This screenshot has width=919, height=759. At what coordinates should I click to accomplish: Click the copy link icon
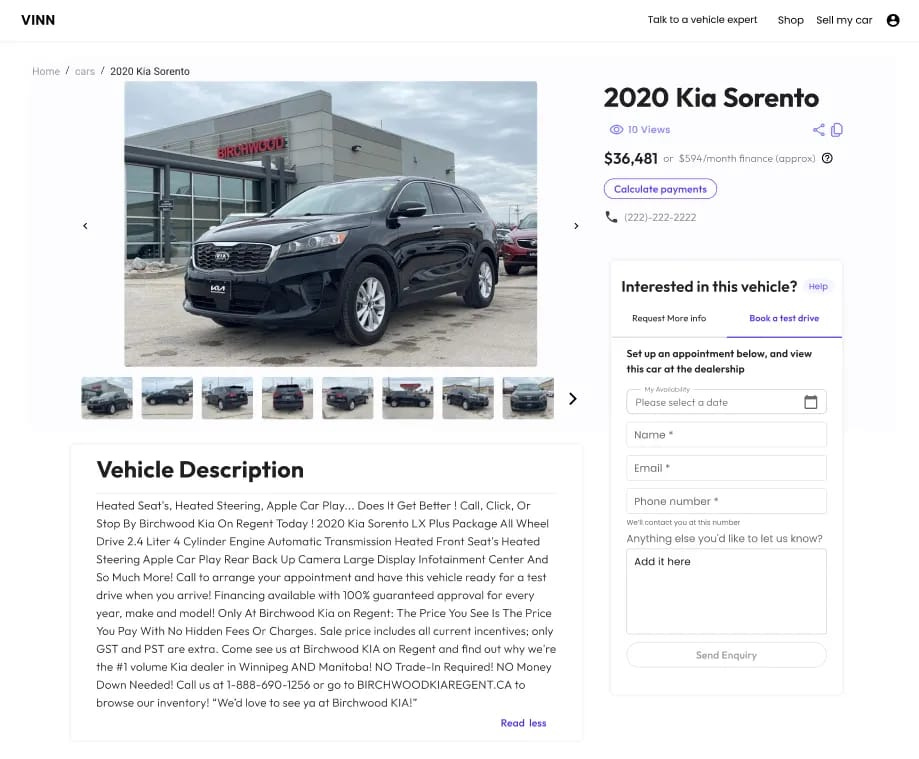point(837,130)
